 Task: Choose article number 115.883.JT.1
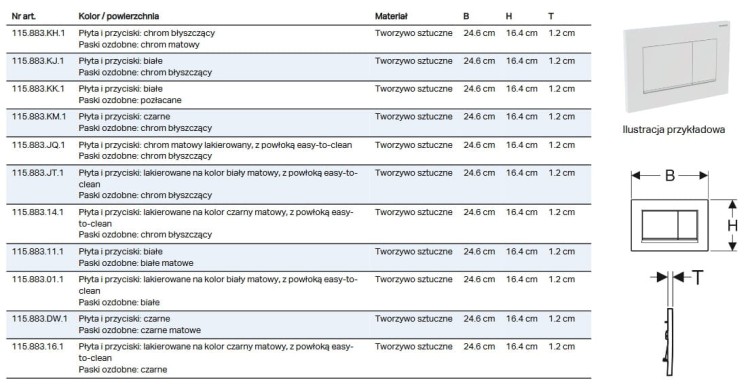tap(37, 173)
